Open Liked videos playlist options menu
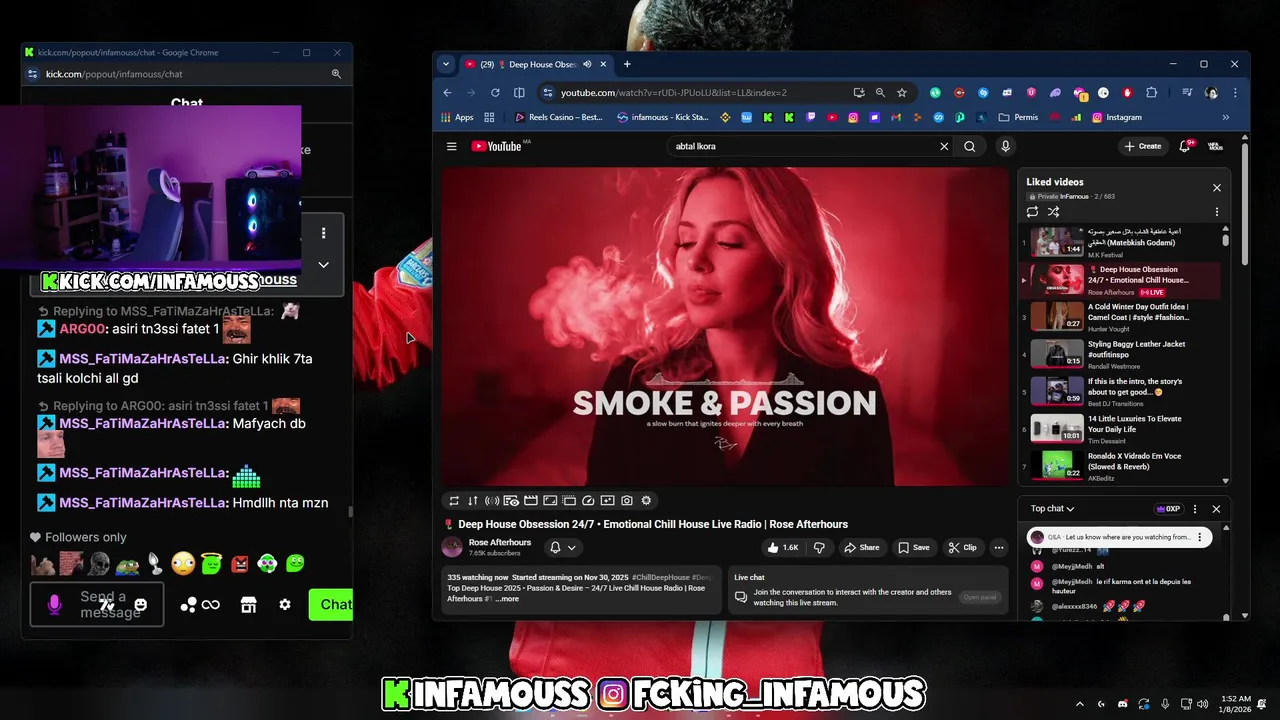The image size is (1280, 720). [1216, 212]
